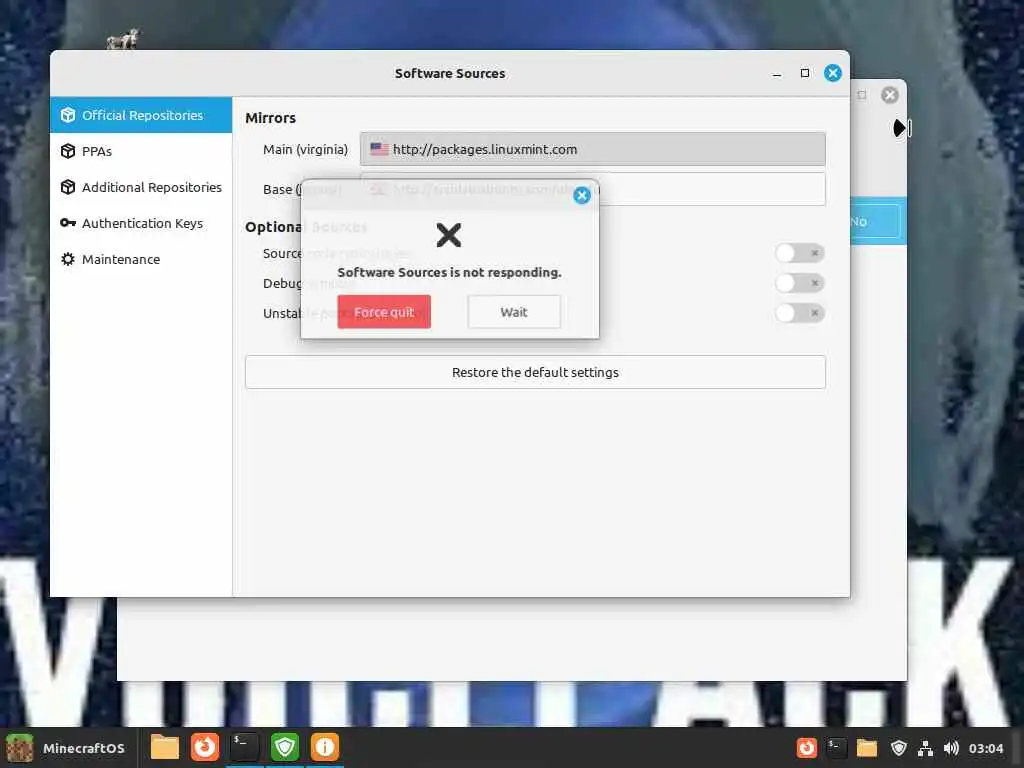
Task: Open the network connections tray icon
Action: (x=925, y=748)
